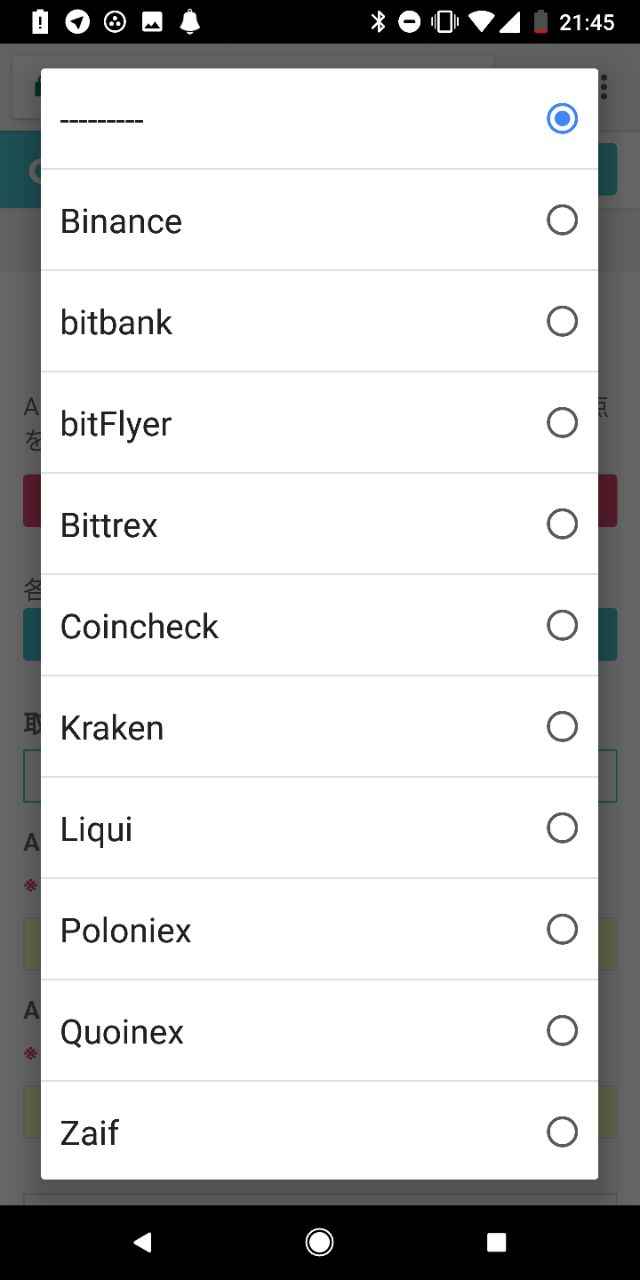Tap the notification bell status icon
The height and width of the screenshot is (1280, 640).
[x=189, y=22]
